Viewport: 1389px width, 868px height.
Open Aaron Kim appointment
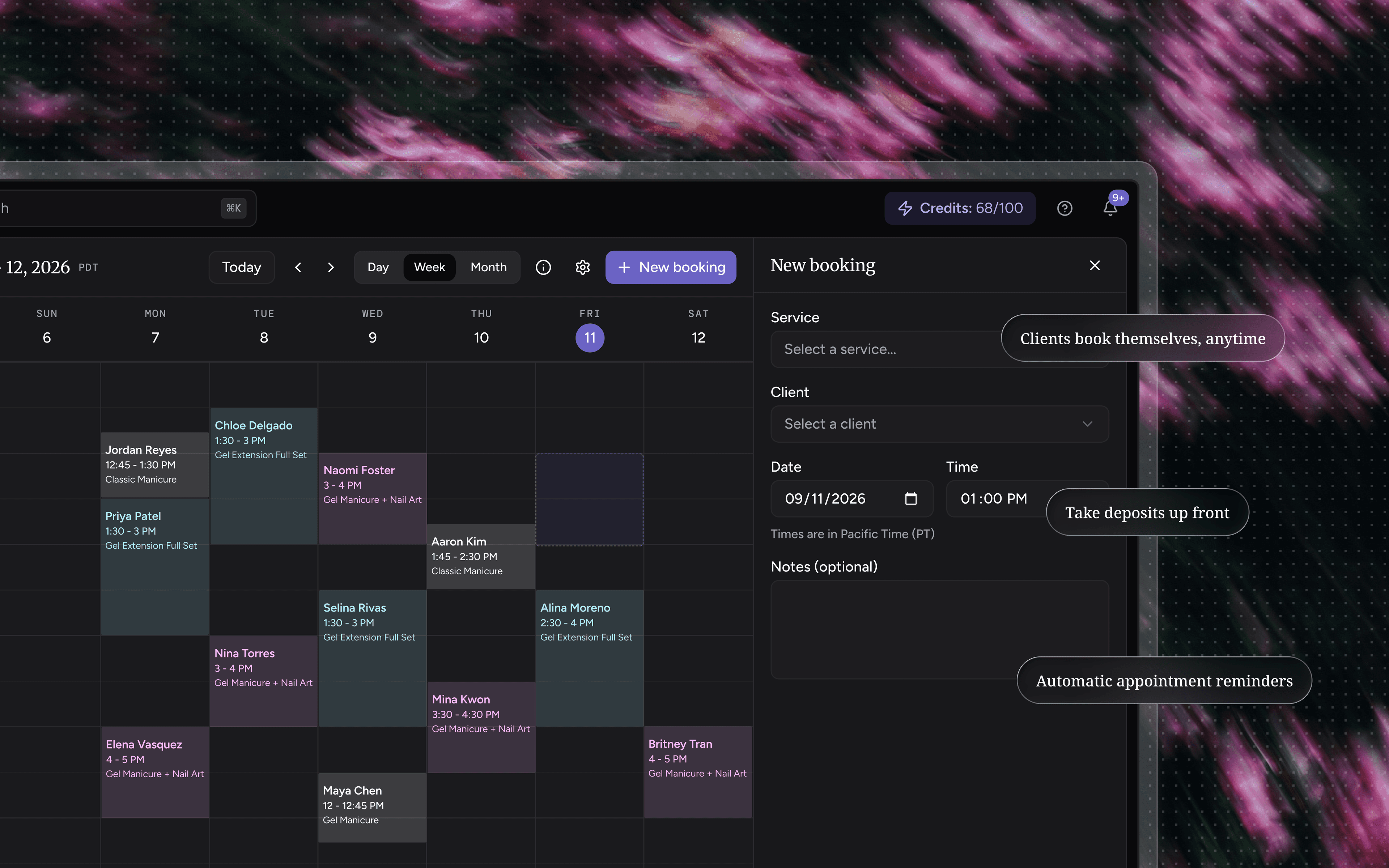click(481, 556)
